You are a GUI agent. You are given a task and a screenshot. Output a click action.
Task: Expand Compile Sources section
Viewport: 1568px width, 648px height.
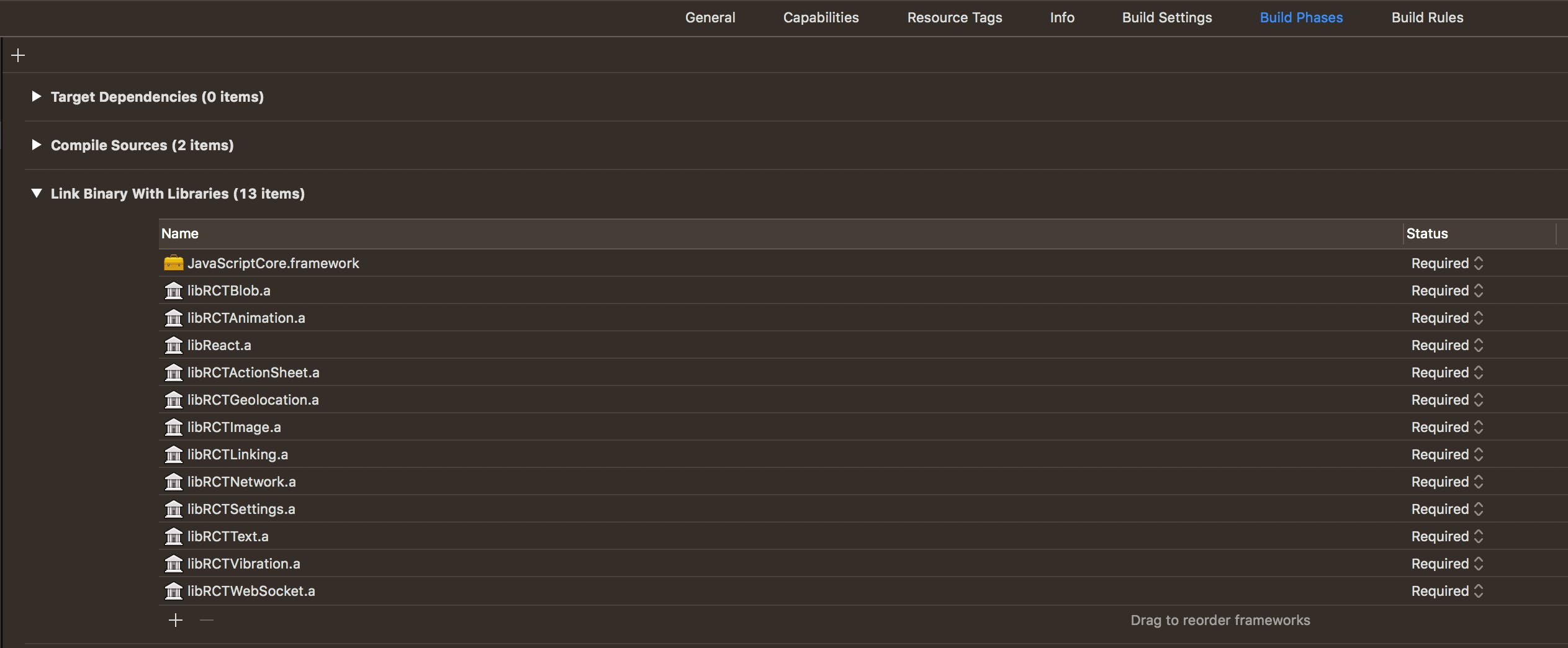pos(36,145)
